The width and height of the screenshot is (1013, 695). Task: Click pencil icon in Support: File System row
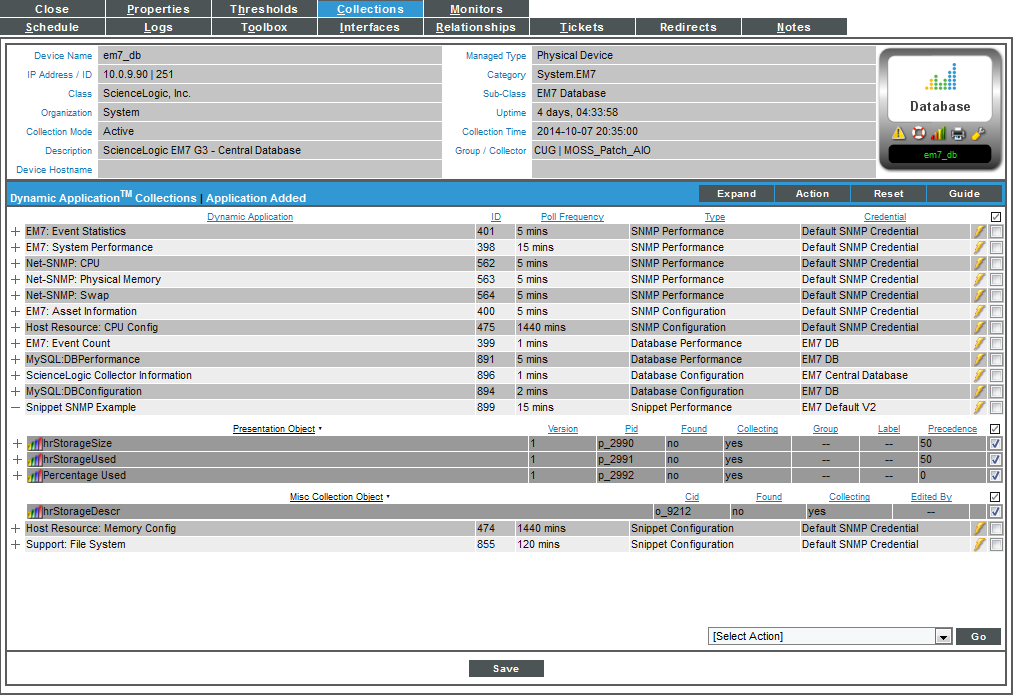tap(980, 545)
